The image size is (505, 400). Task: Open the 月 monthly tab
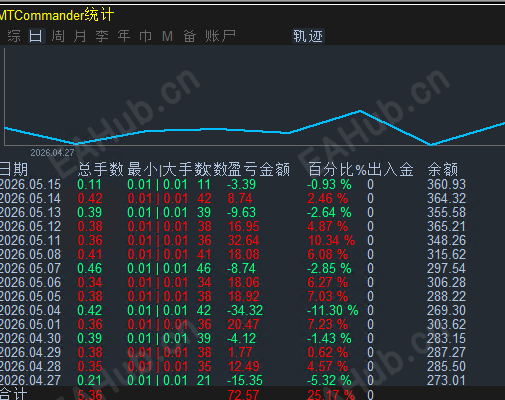(x=80, y=36)
